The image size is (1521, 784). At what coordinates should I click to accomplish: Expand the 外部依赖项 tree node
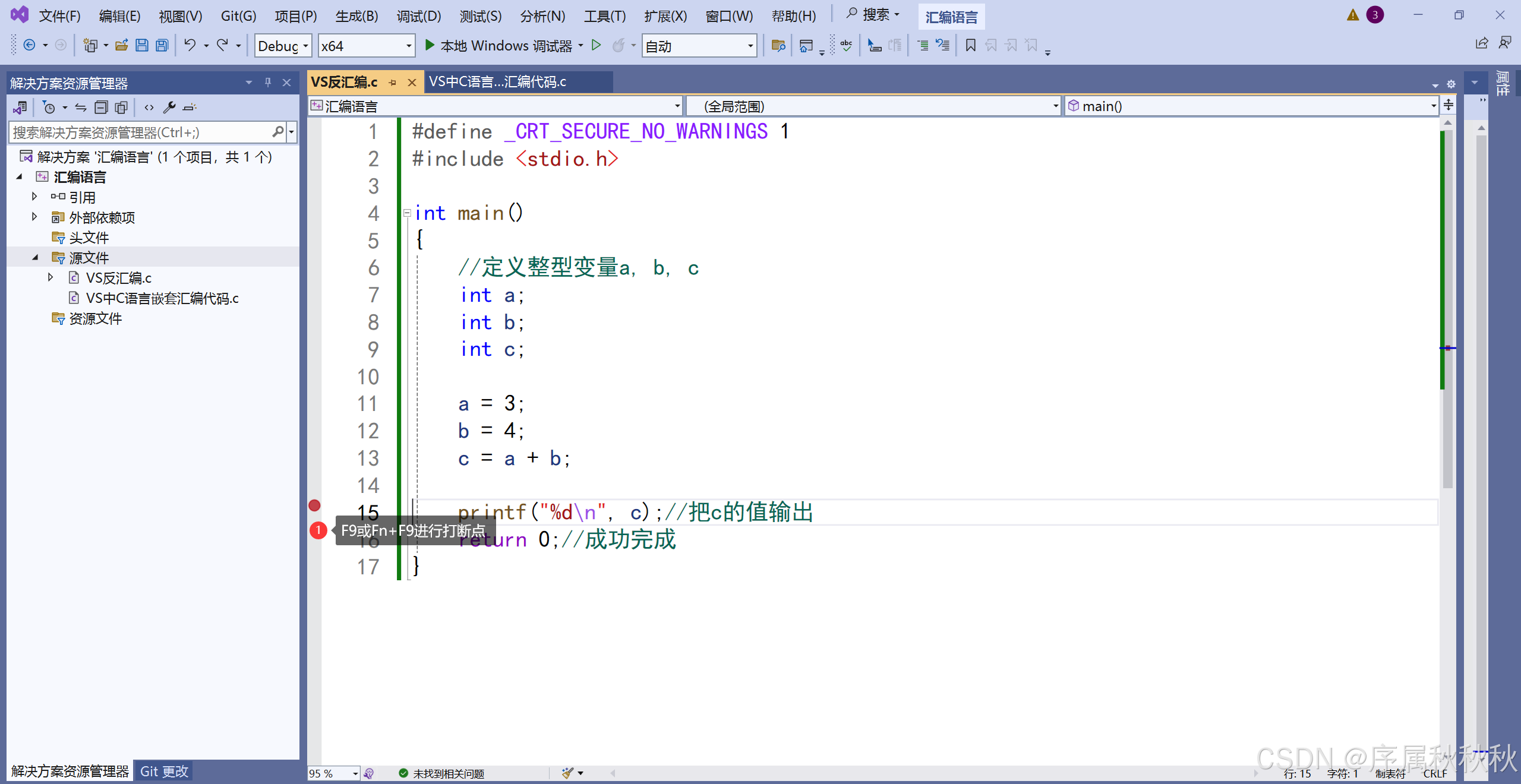click(x=34, y=217)
